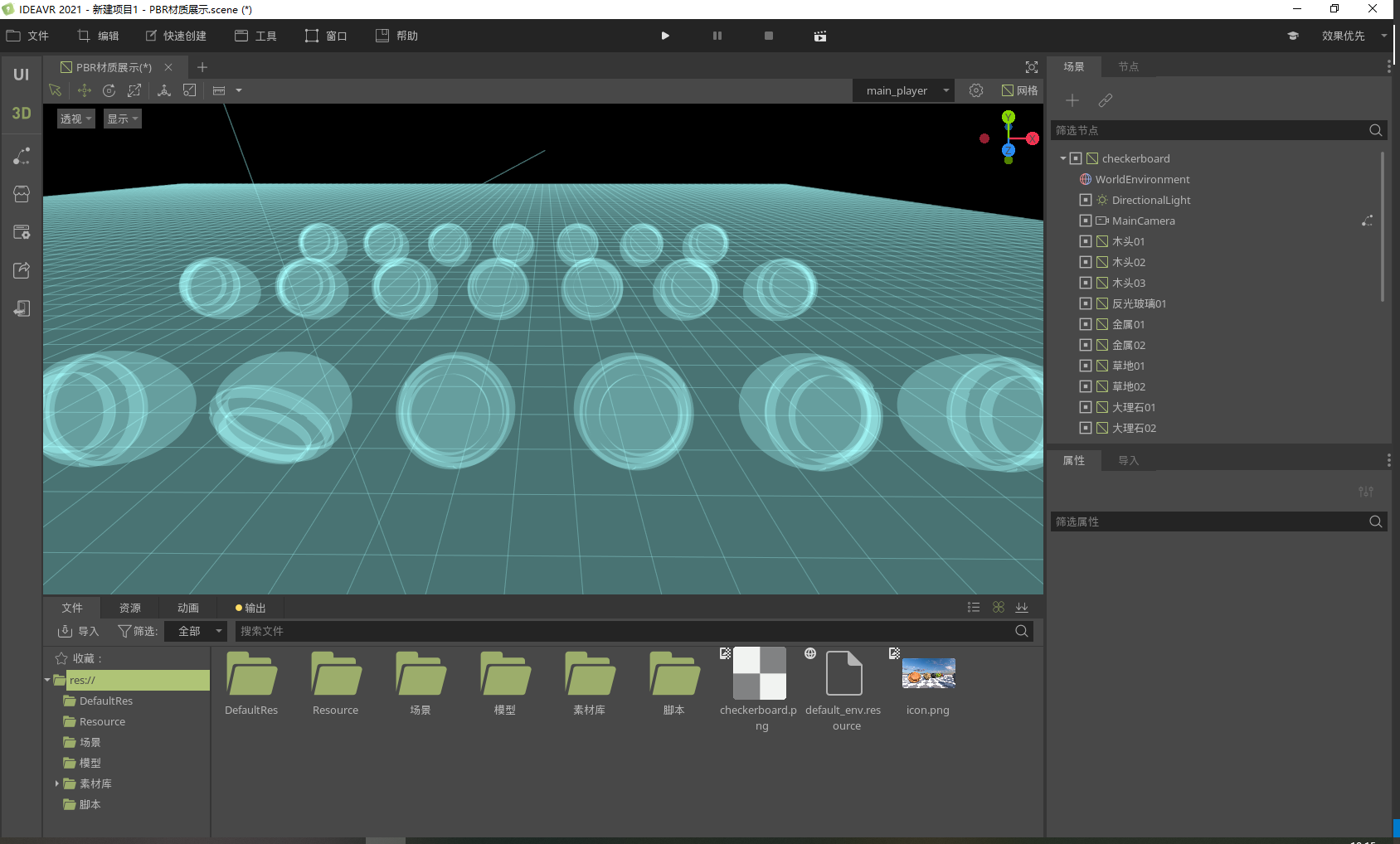This screenshot has width=1400, height=844.
Task: Click the node path icon in left sidebar
Action: pyautogui.click(x=22, y=156)
